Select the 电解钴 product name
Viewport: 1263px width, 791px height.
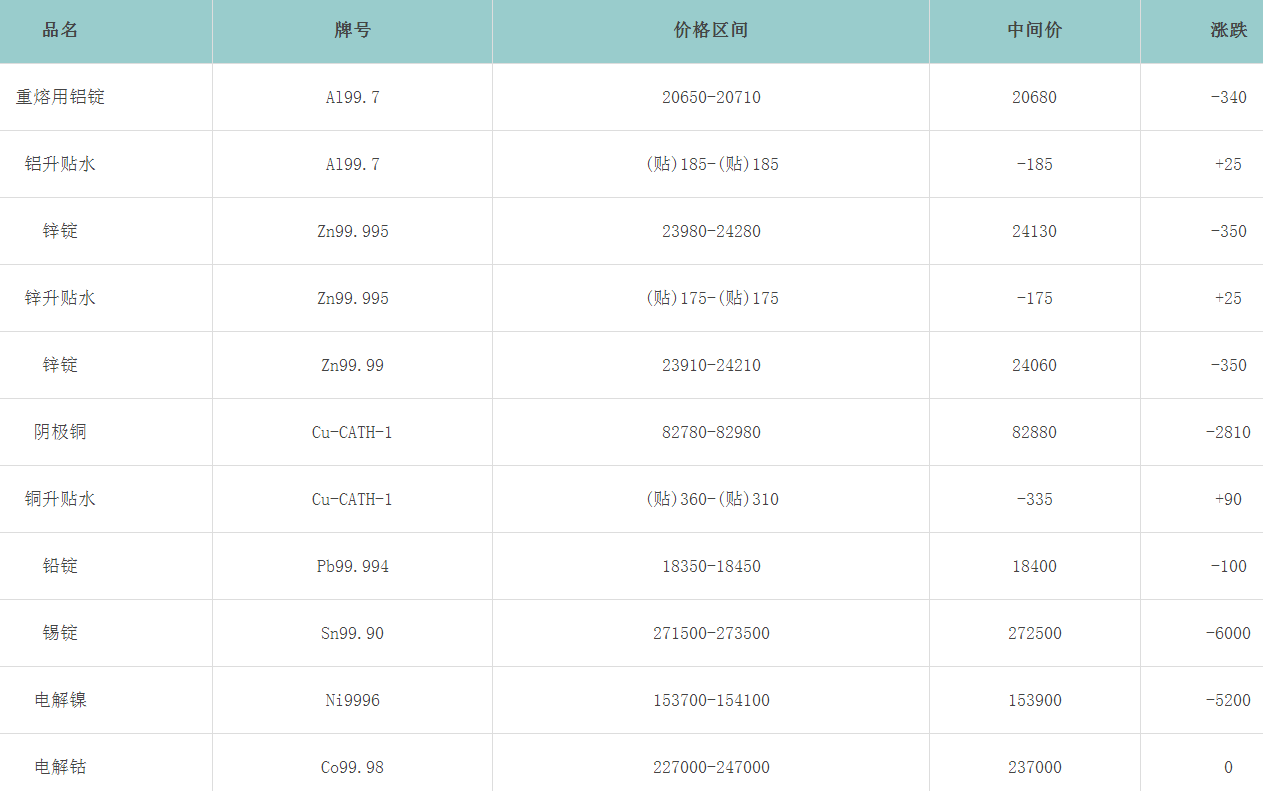(x=60, y=767)
